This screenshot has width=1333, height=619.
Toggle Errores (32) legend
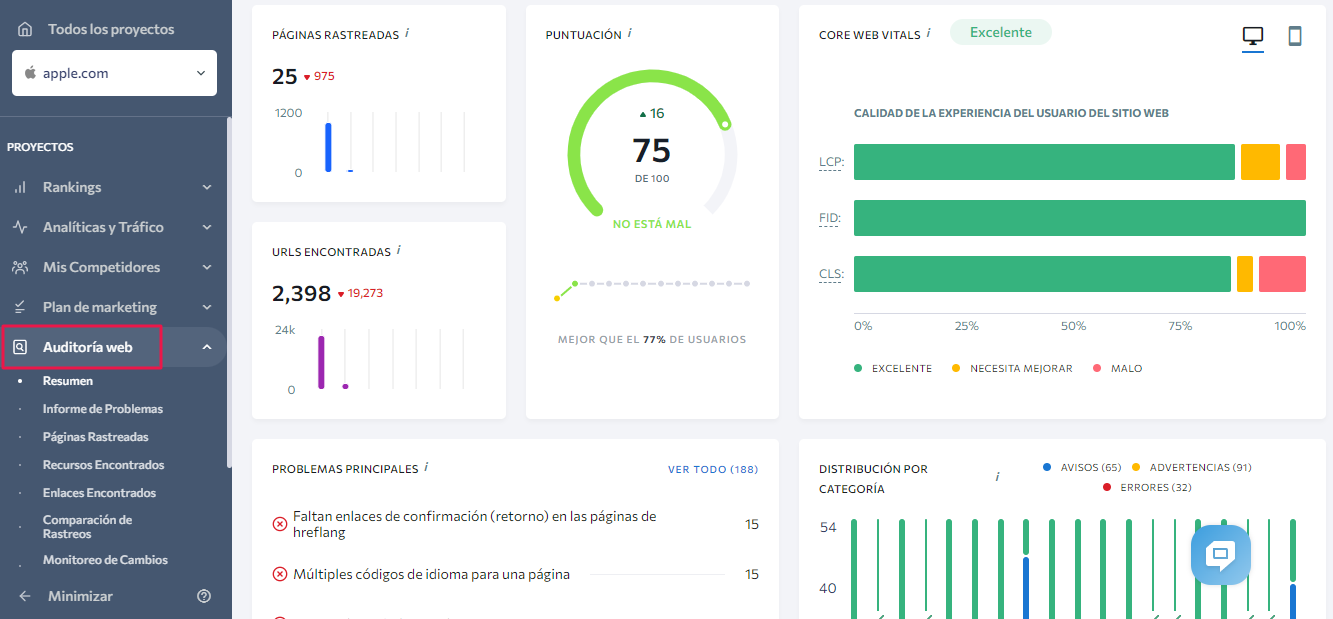click(1146, 487)
